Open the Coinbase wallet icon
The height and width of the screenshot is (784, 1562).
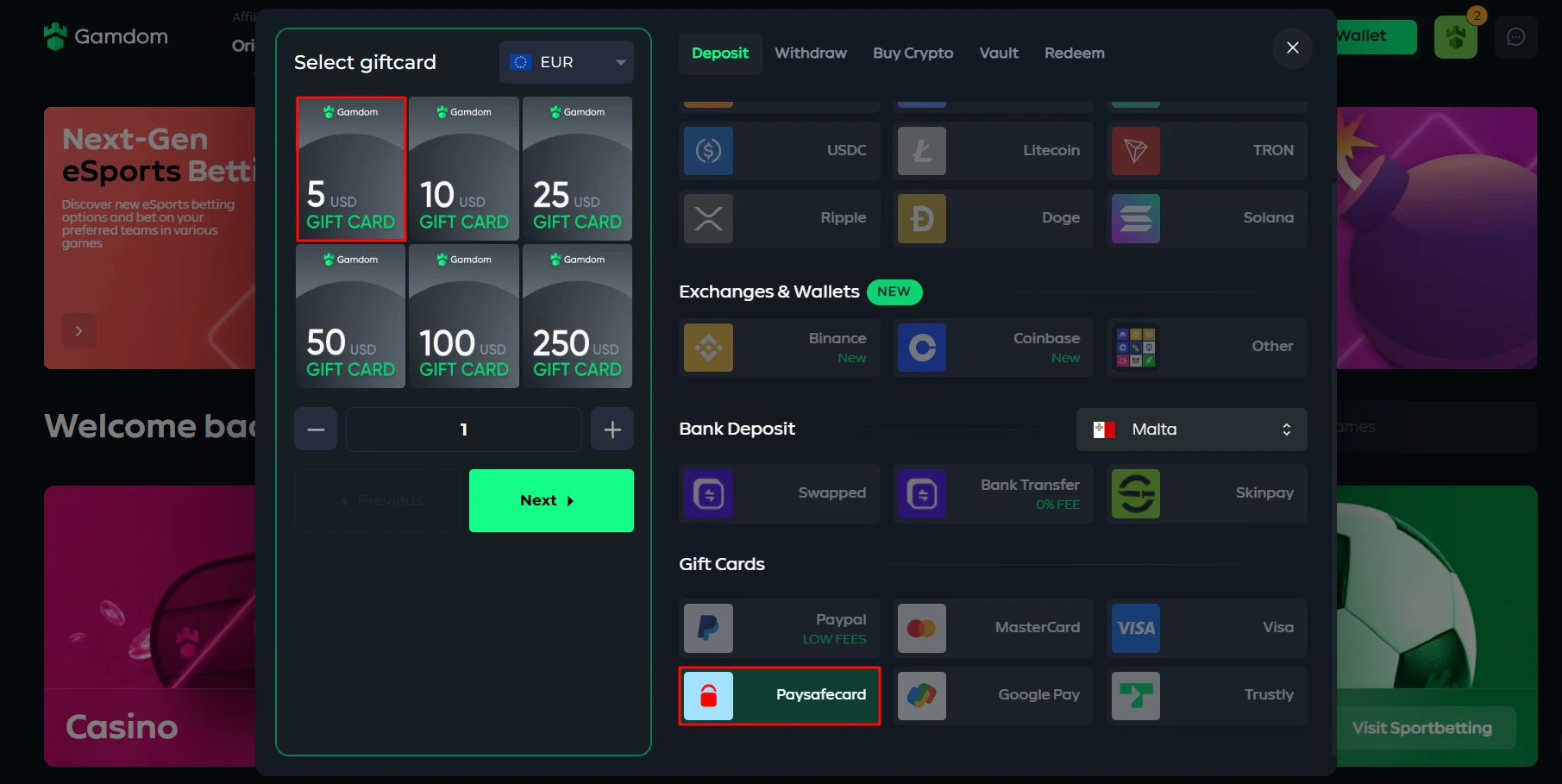pos(922,348)
